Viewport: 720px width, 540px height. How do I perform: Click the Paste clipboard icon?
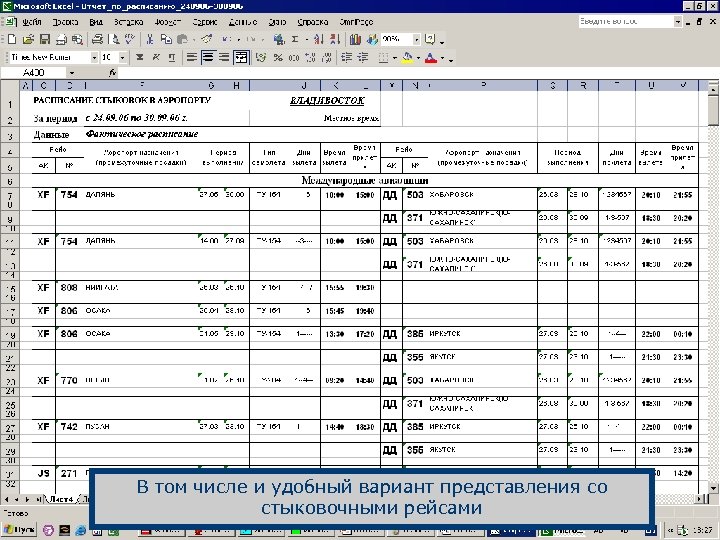[x=182, y=39]
